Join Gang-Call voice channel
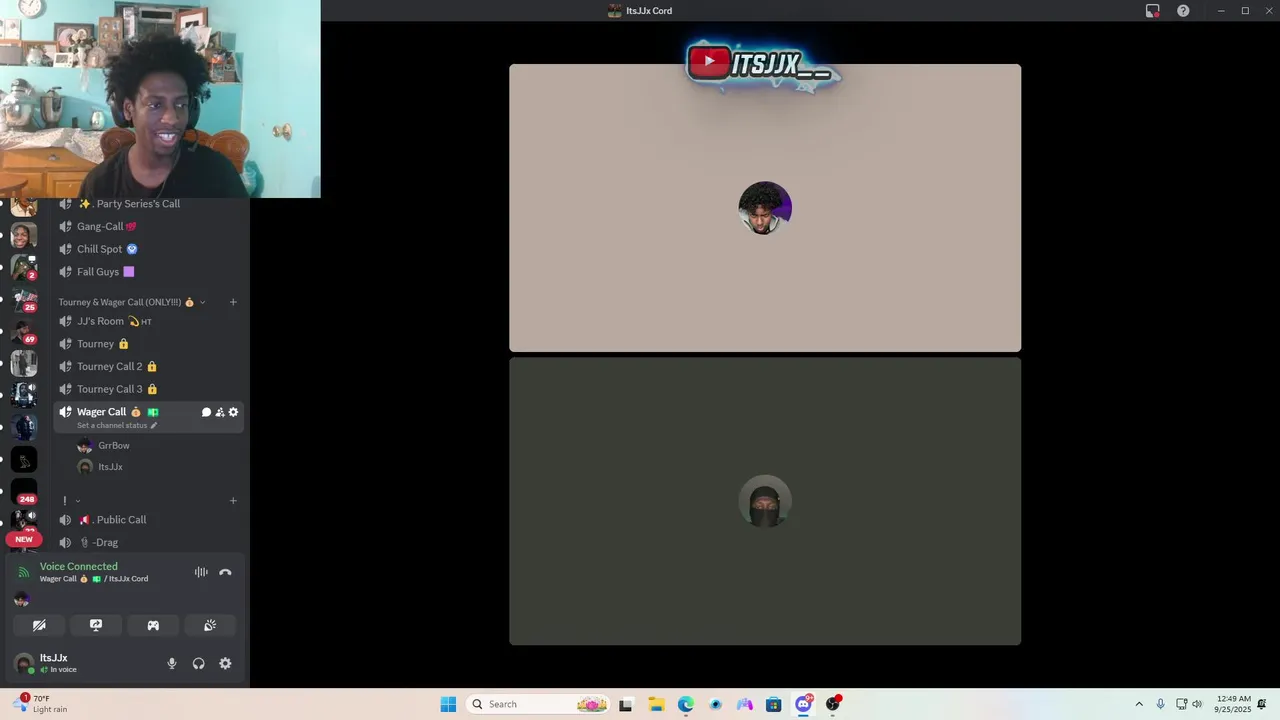Viewport: 1280px width, 720px height. [148, 226]
